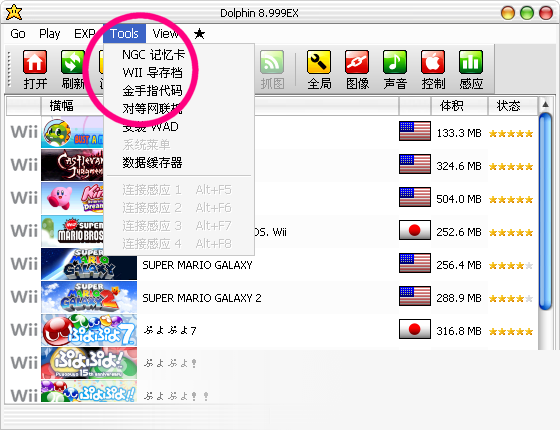Click star rating for 324.6 MB game
The height and width of the screenshot is (430, 560).
click(511, 166)
